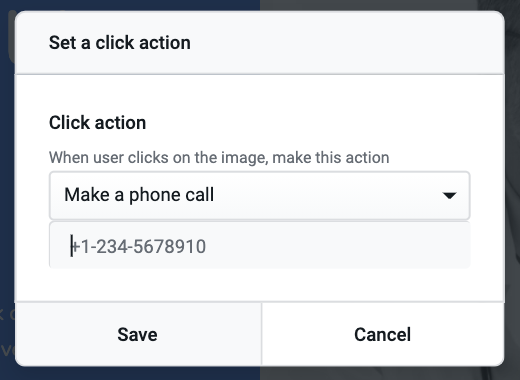Screen dimensions: 520x380
Task: Save the click action settings
Action: [x=138, y=334]
